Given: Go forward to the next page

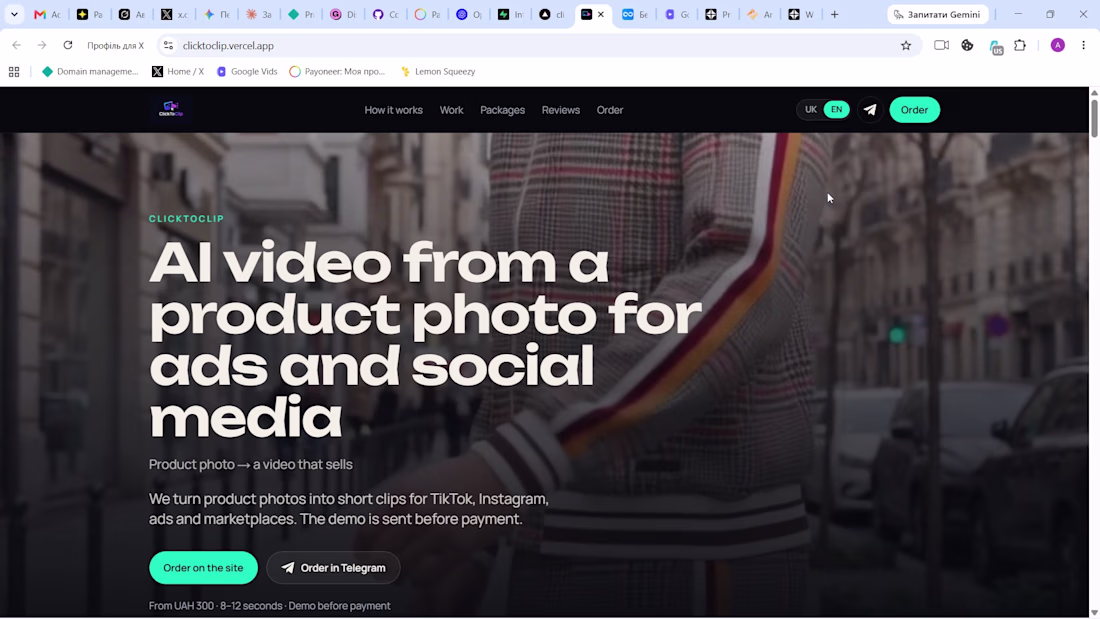Looking at the screenshot, I should click(x=42, y=46).
